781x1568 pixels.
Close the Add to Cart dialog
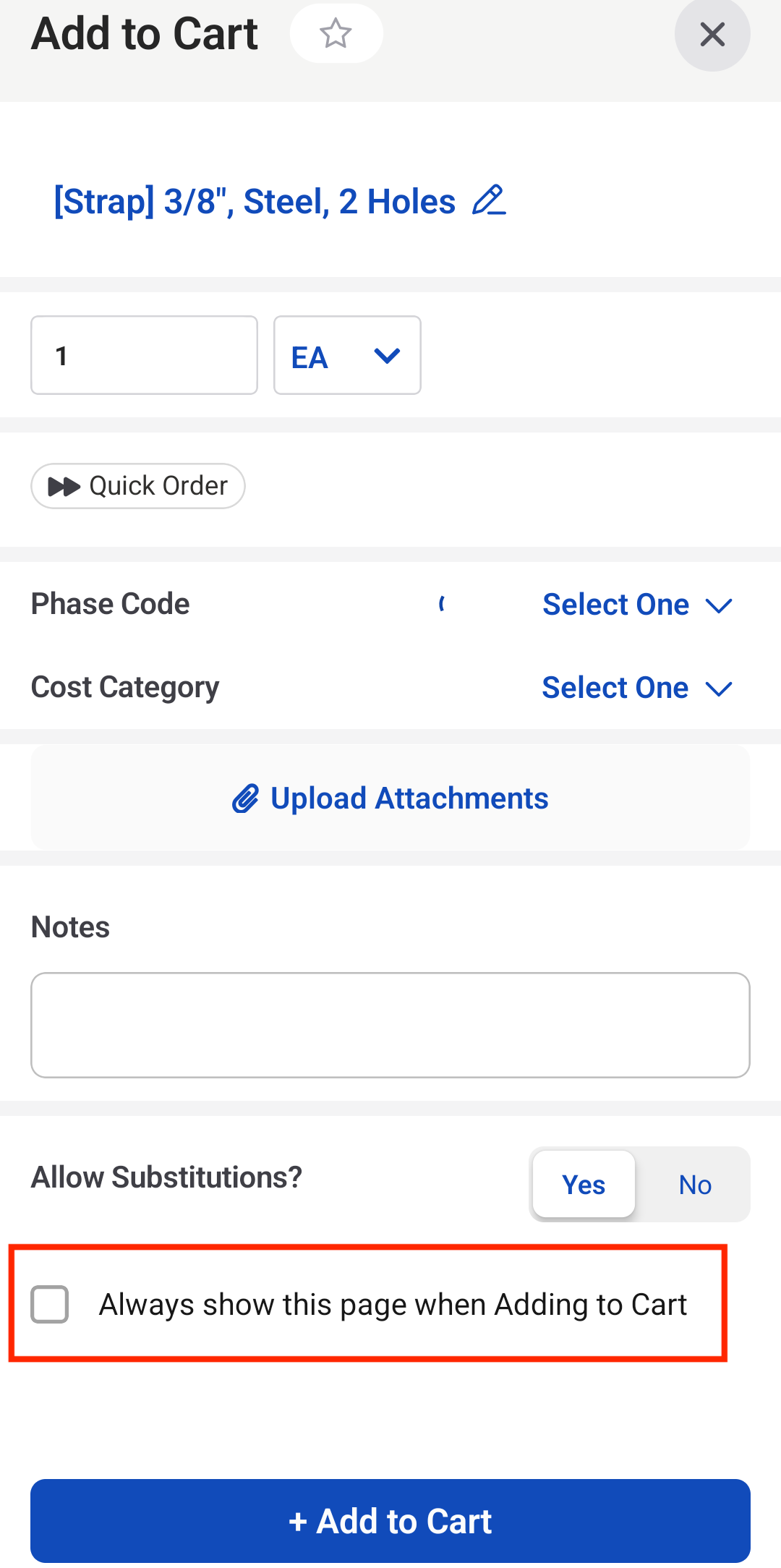click(712, 34)
